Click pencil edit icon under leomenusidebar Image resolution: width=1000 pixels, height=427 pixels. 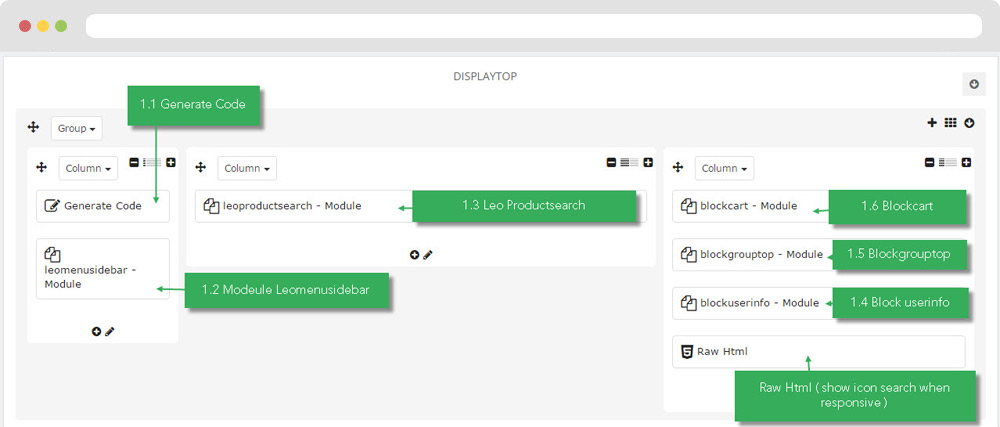(110, 331)
